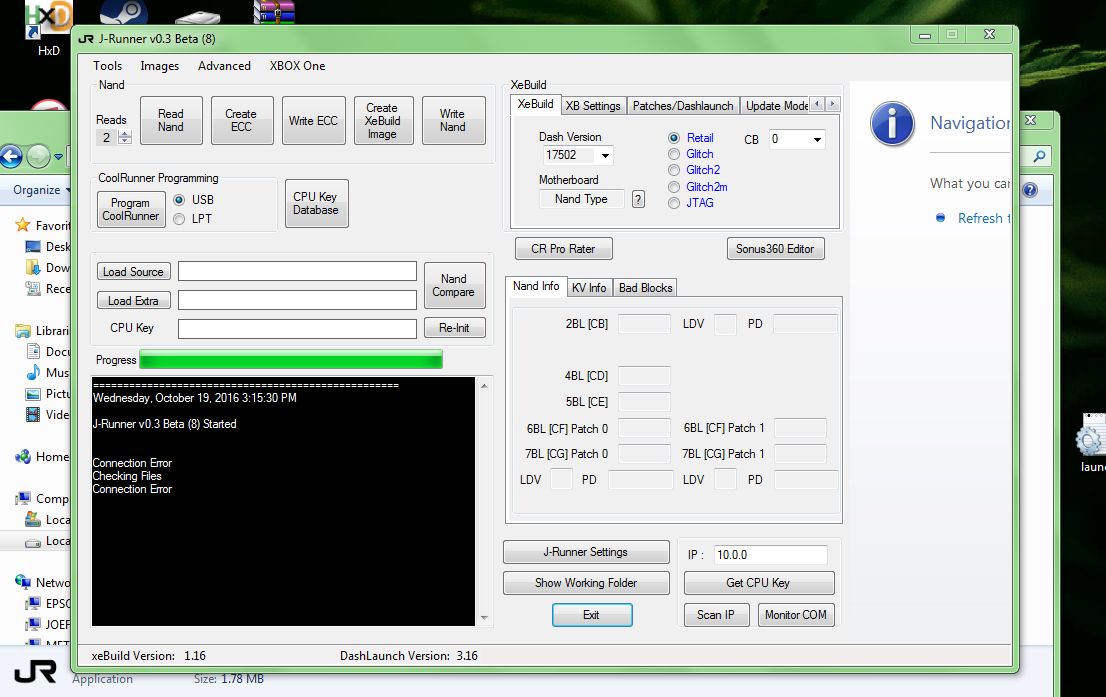This screenshot has width=1106, height=697.
Task: Click the Homegroup icon in Explorer
Action: [23, 456]
